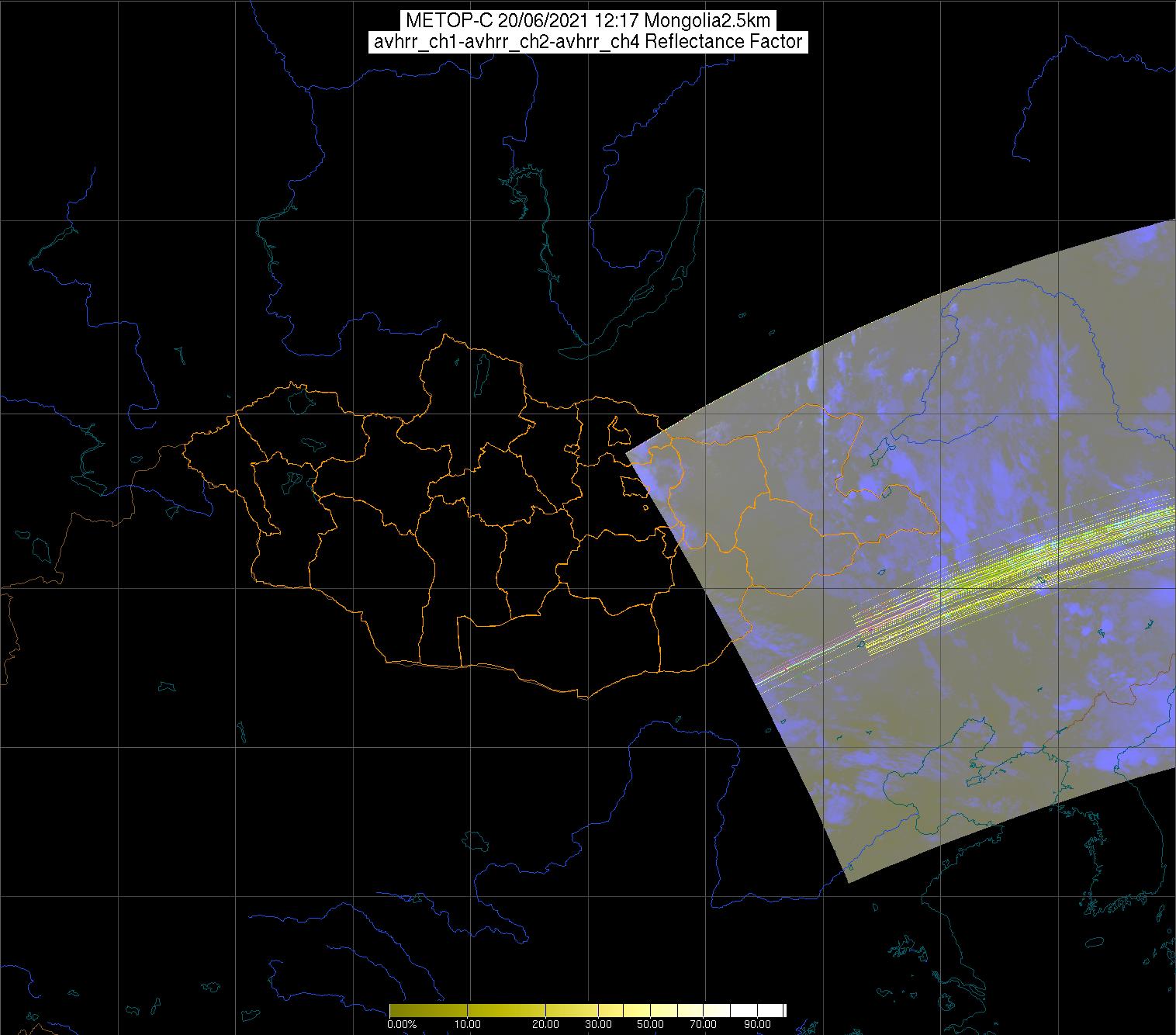Image resolution: width=1176 pixels, height=1035 pixels.
Task: Click the 30.00 label under the colorbar
Action: point(599,1025)
